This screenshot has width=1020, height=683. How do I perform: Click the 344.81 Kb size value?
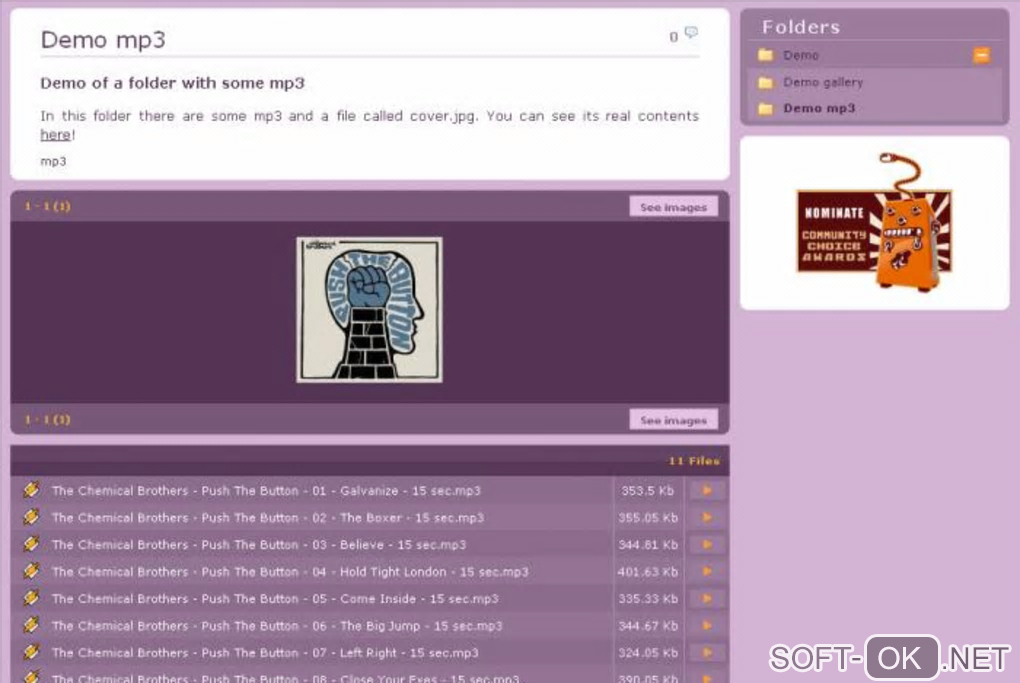tap(648, 544)
